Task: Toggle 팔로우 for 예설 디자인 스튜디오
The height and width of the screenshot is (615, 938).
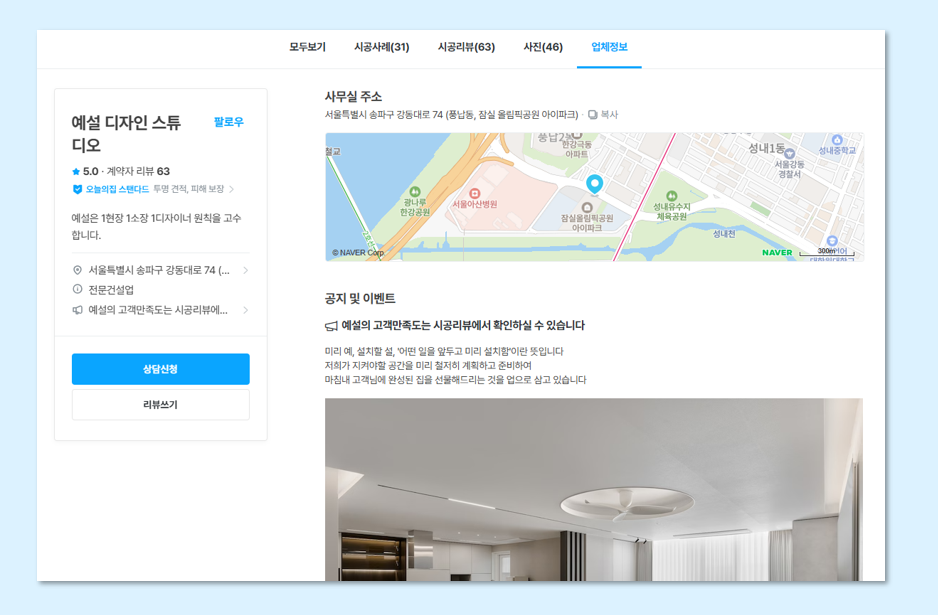Action: 229,122
